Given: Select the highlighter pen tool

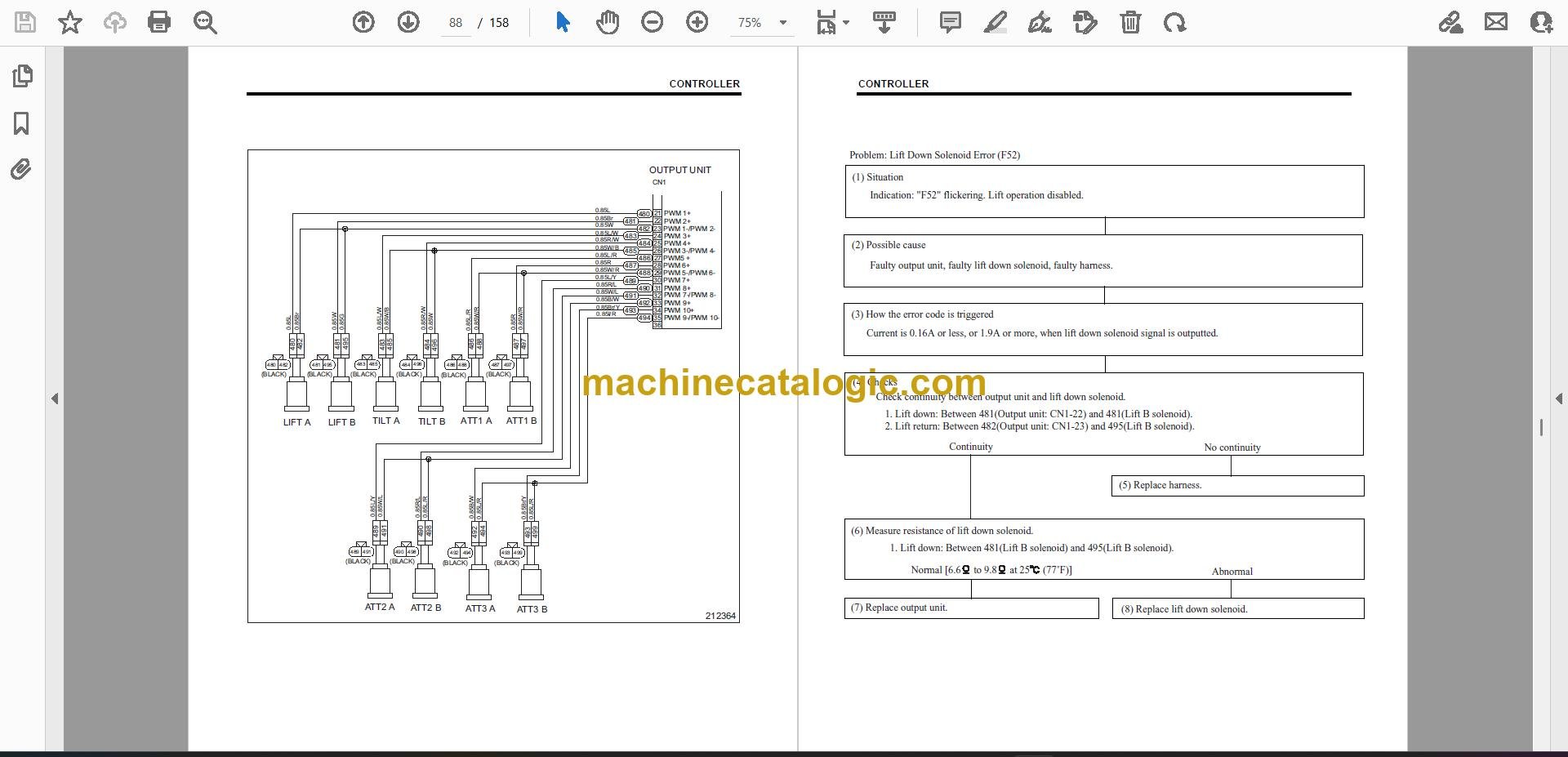Looking at the screenshot, I should [995, 22].
